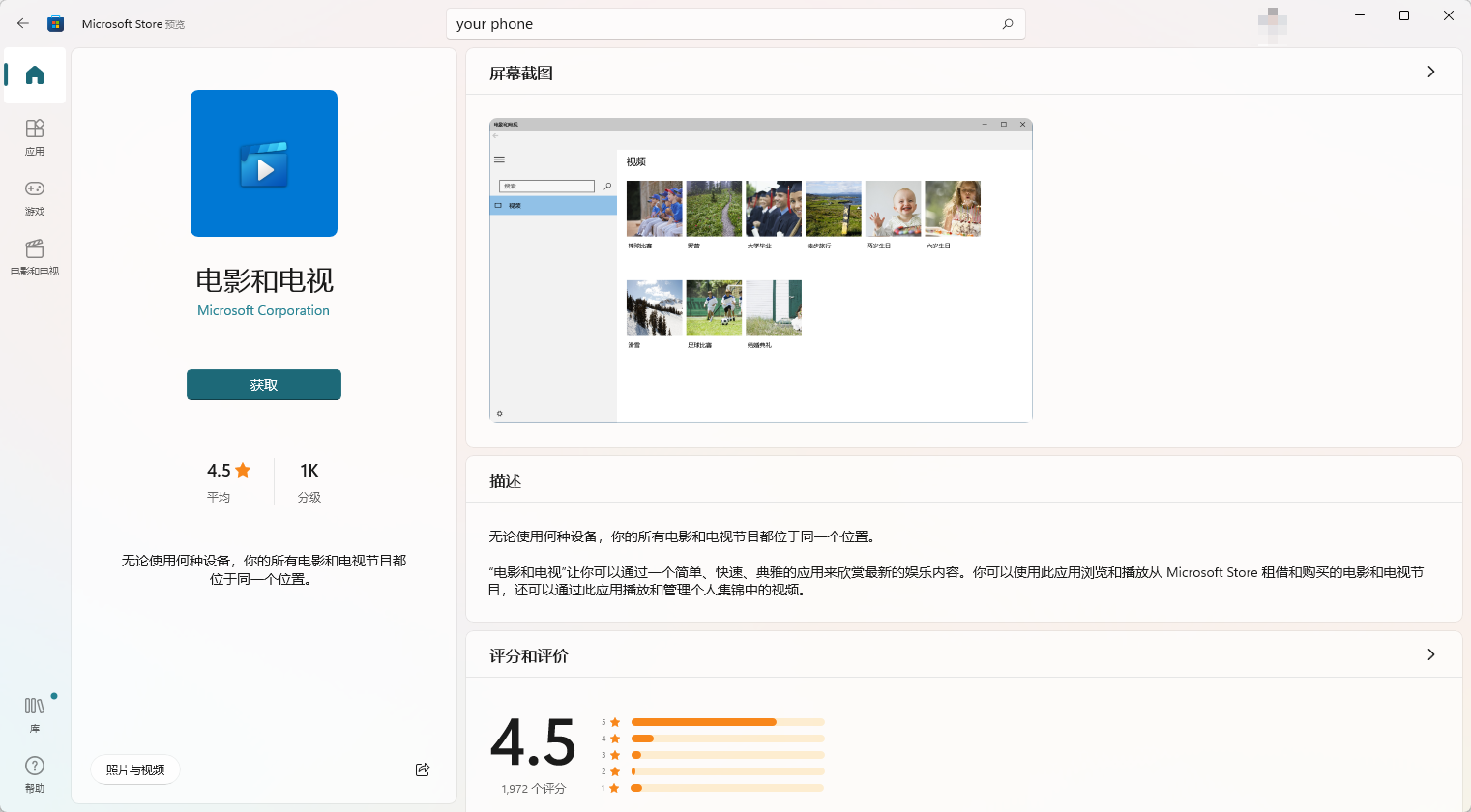Click the 2-star rating bar
This screenshot has width=1471, height=812.
tap(727, 771)
